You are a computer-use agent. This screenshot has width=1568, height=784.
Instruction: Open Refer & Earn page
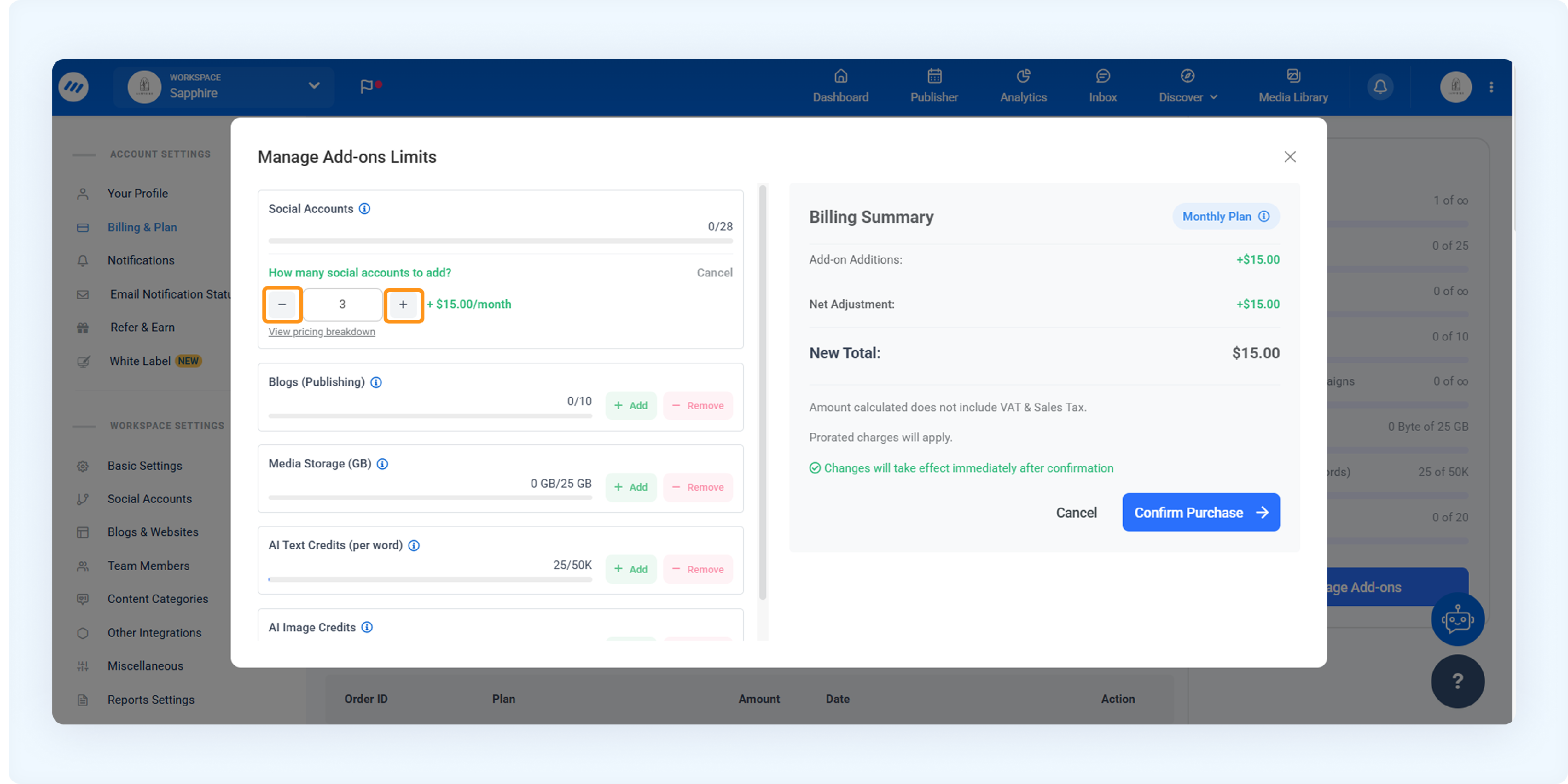click(x=143, y=328)
